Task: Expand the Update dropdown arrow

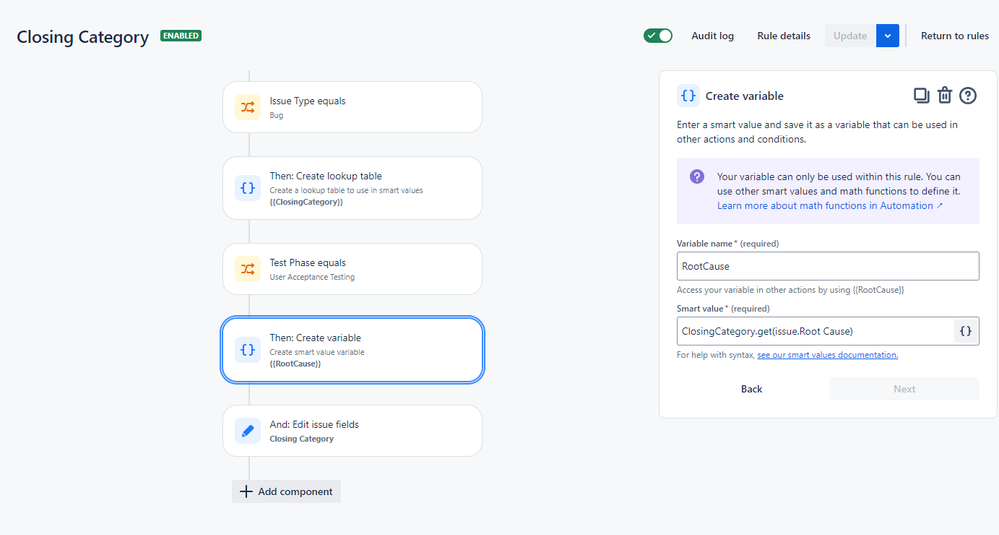Action: [888, 36]
